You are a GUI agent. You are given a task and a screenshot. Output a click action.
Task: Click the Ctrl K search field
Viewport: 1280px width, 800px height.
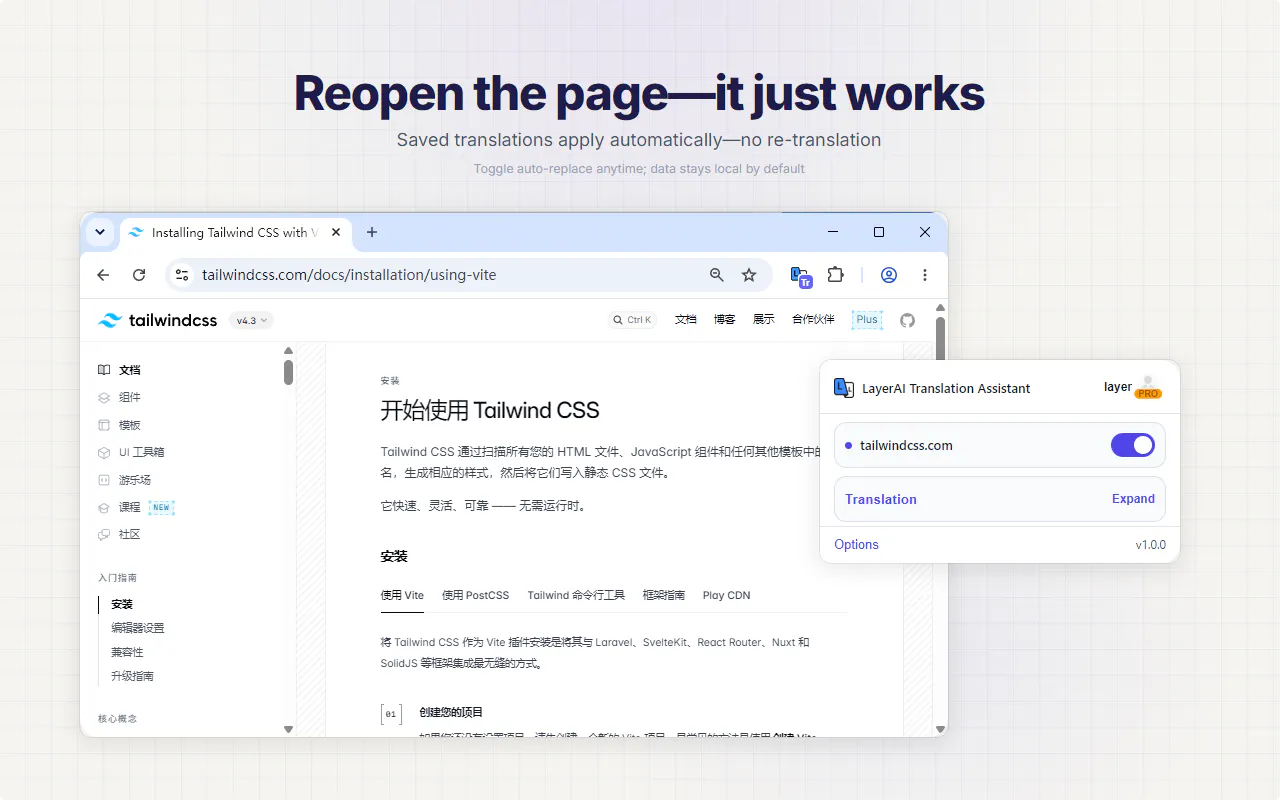[633, 320]
